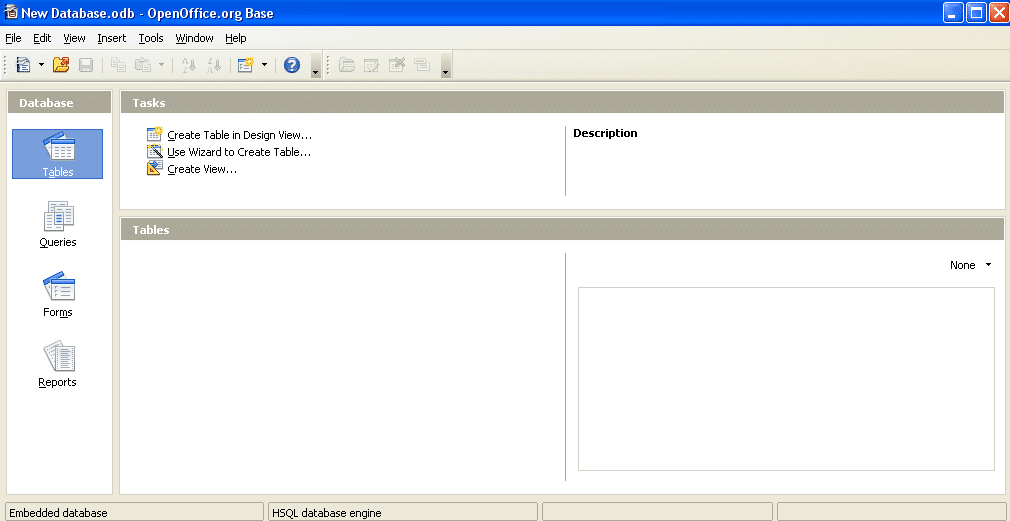Open the New Form dropdown arrow
1010x521 pixels.
pos(264,64)
